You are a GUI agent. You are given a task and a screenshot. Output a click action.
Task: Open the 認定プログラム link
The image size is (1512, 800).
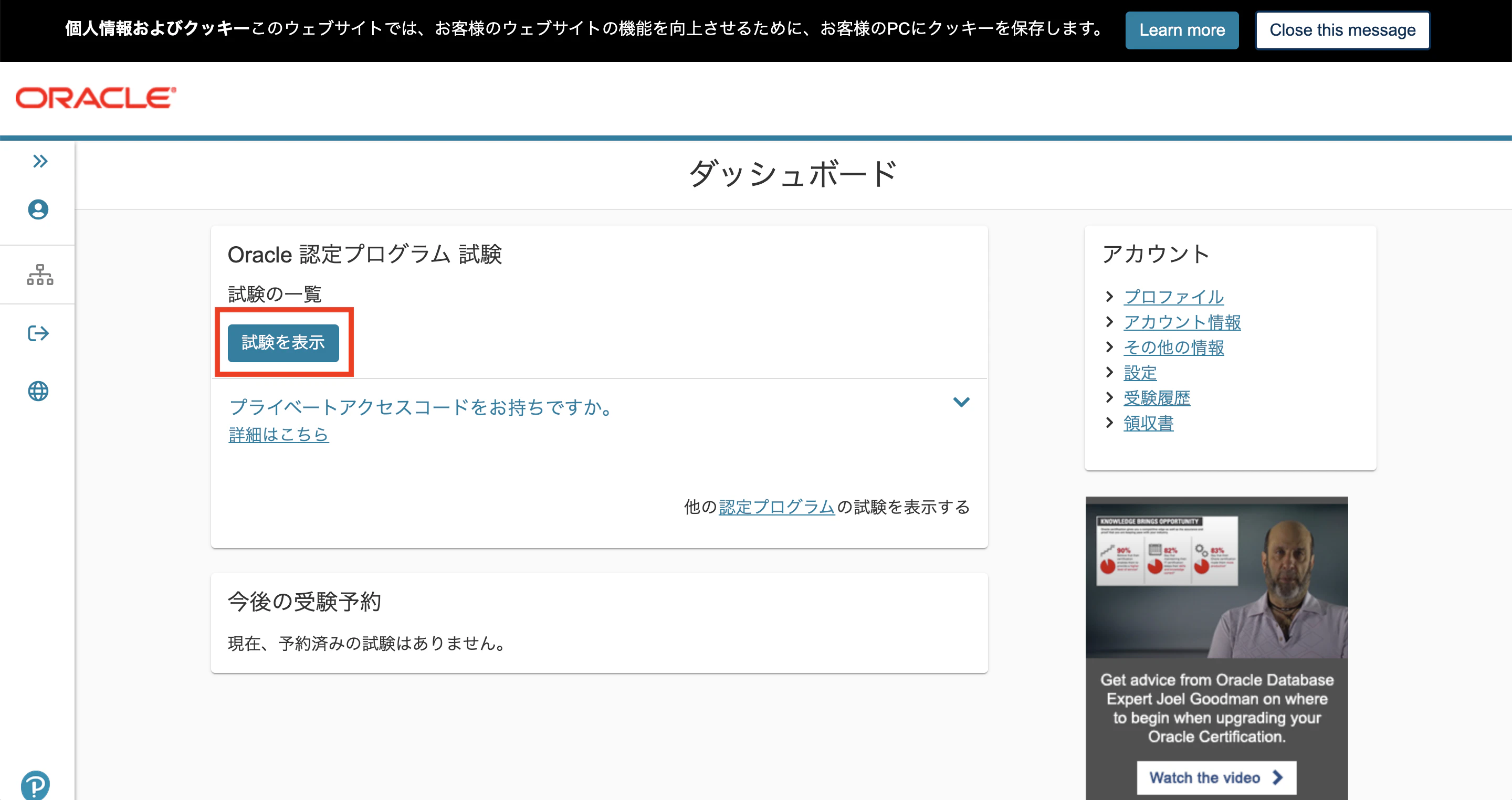(776, 507)
